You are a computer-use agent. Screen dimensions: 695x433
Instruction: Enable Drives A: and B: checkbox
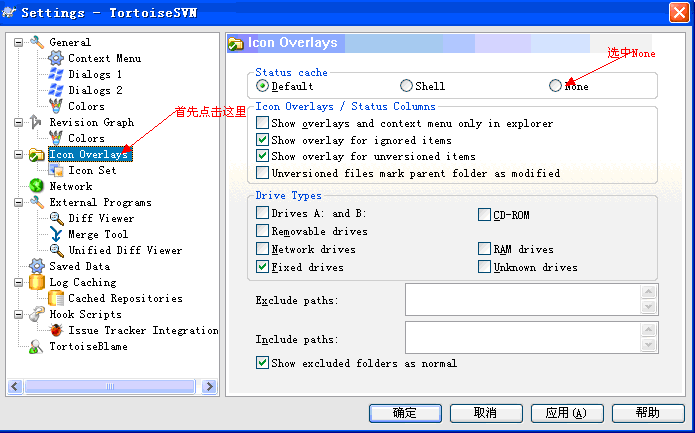click(x=262, y=213)
